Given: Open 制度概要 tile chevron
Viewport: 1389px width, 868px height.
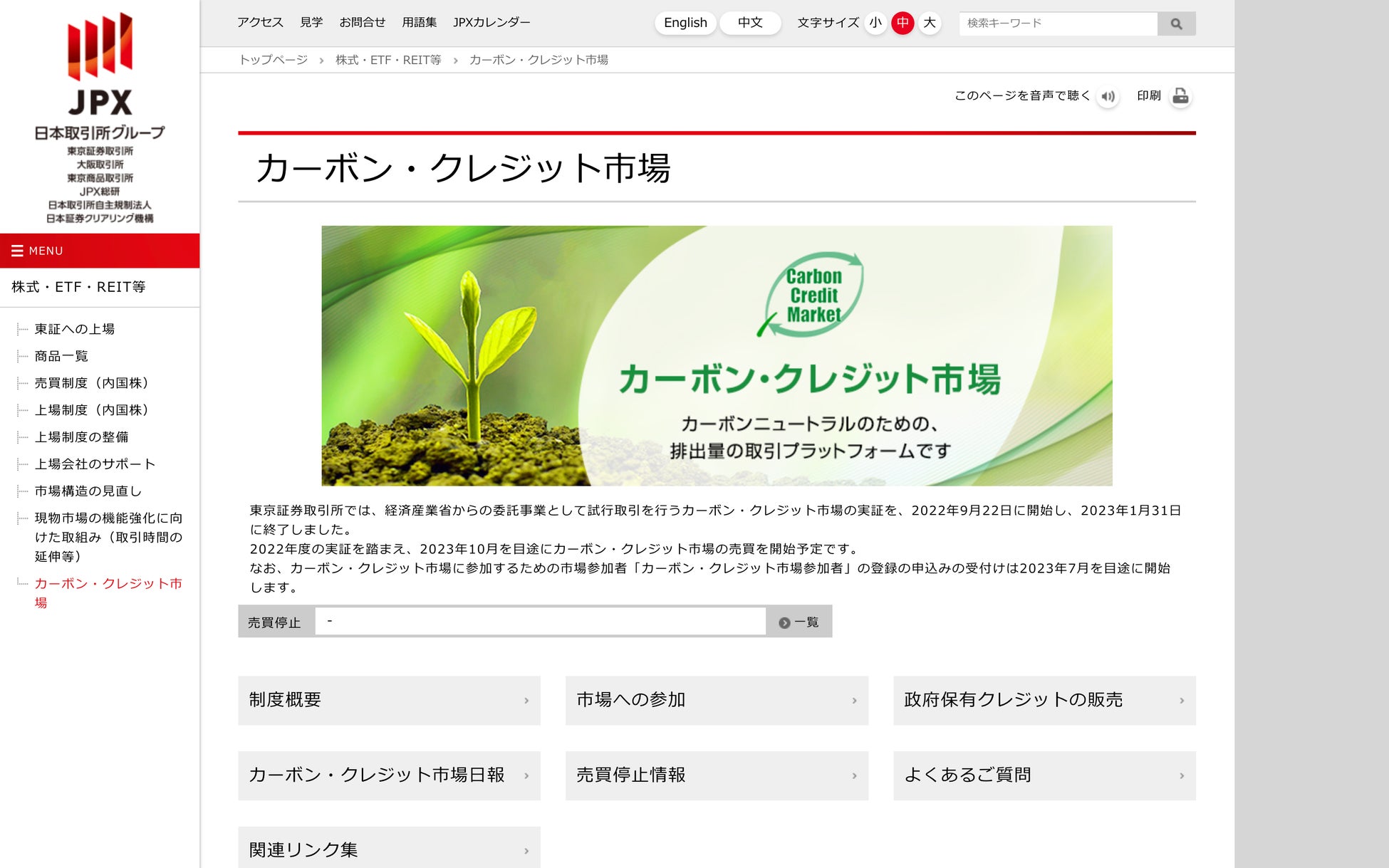Looking at the screenshot, I should [x=526, y=701].
